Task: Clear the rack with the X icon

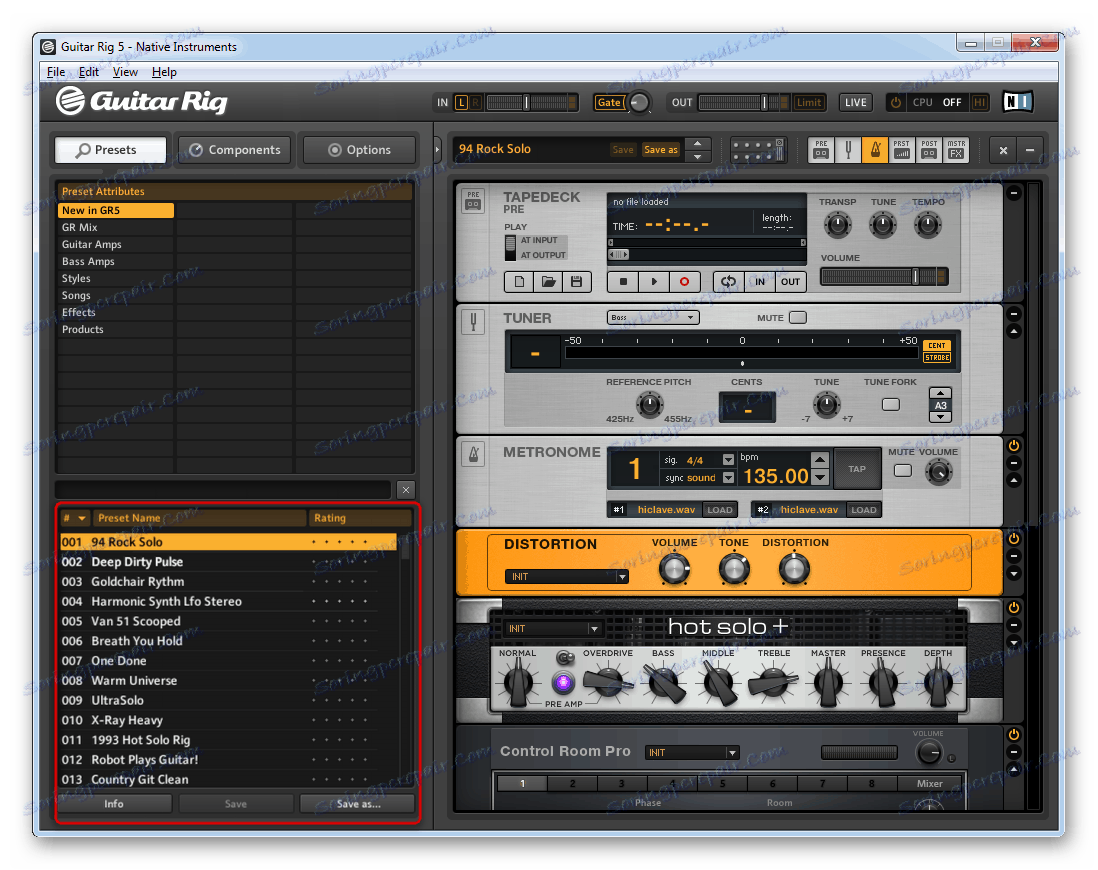Action: [1003, 150]
